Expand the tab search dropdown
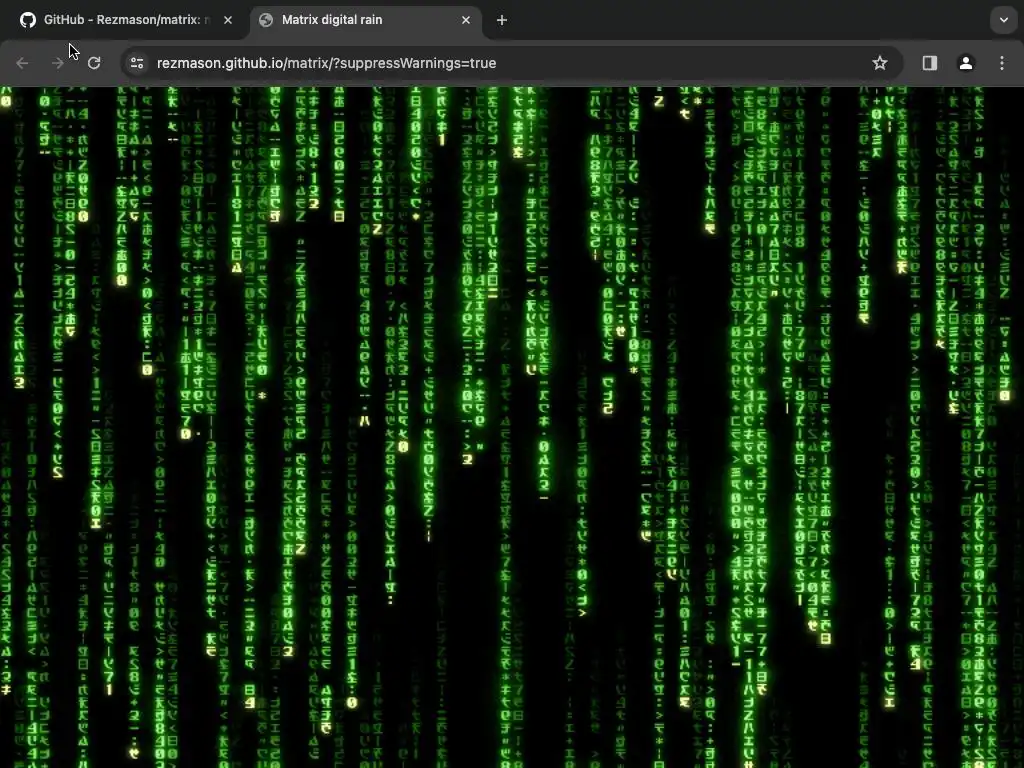This screenshot has height=768, width=1024. pyautogui.click(x=1004, y=20)
